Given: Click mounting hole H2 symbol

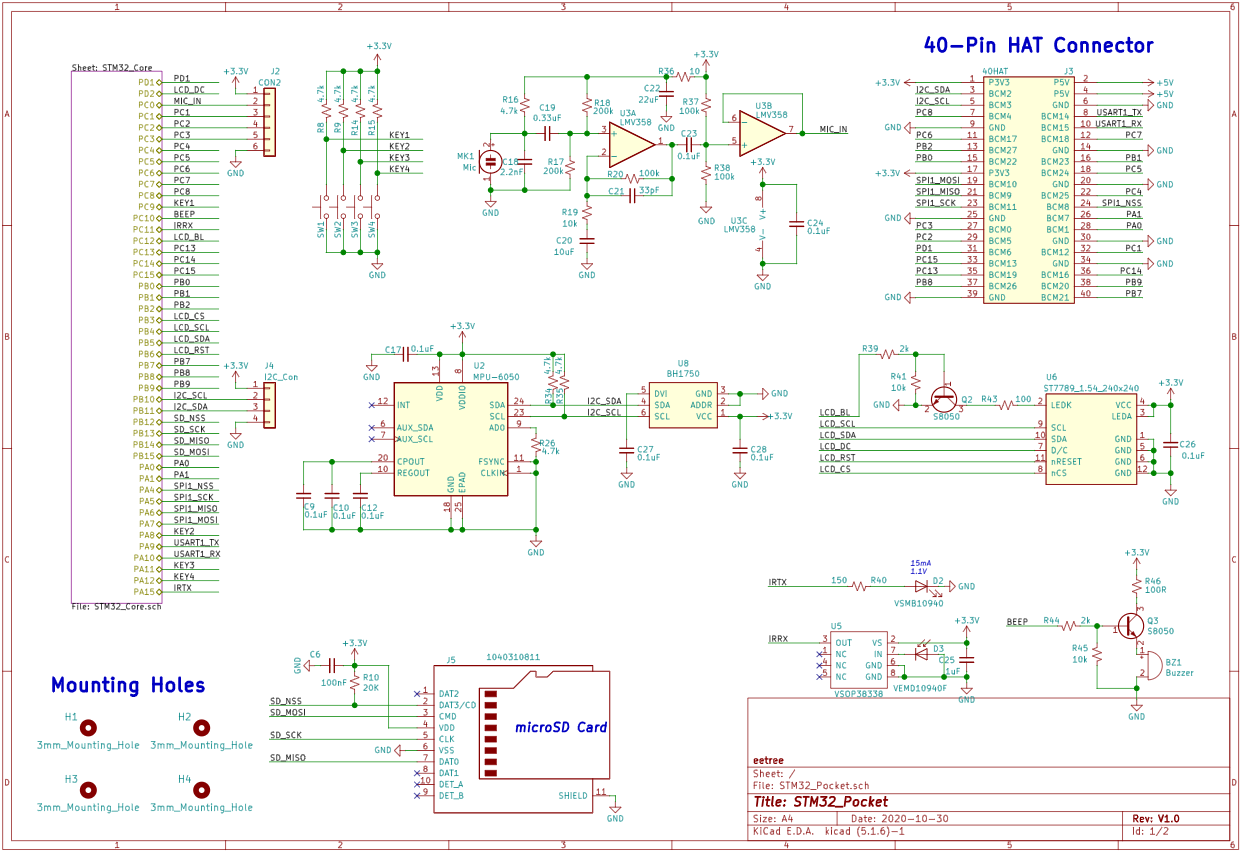Looking at the screenshot, I should pyautogui.click(x=201, y=729).
